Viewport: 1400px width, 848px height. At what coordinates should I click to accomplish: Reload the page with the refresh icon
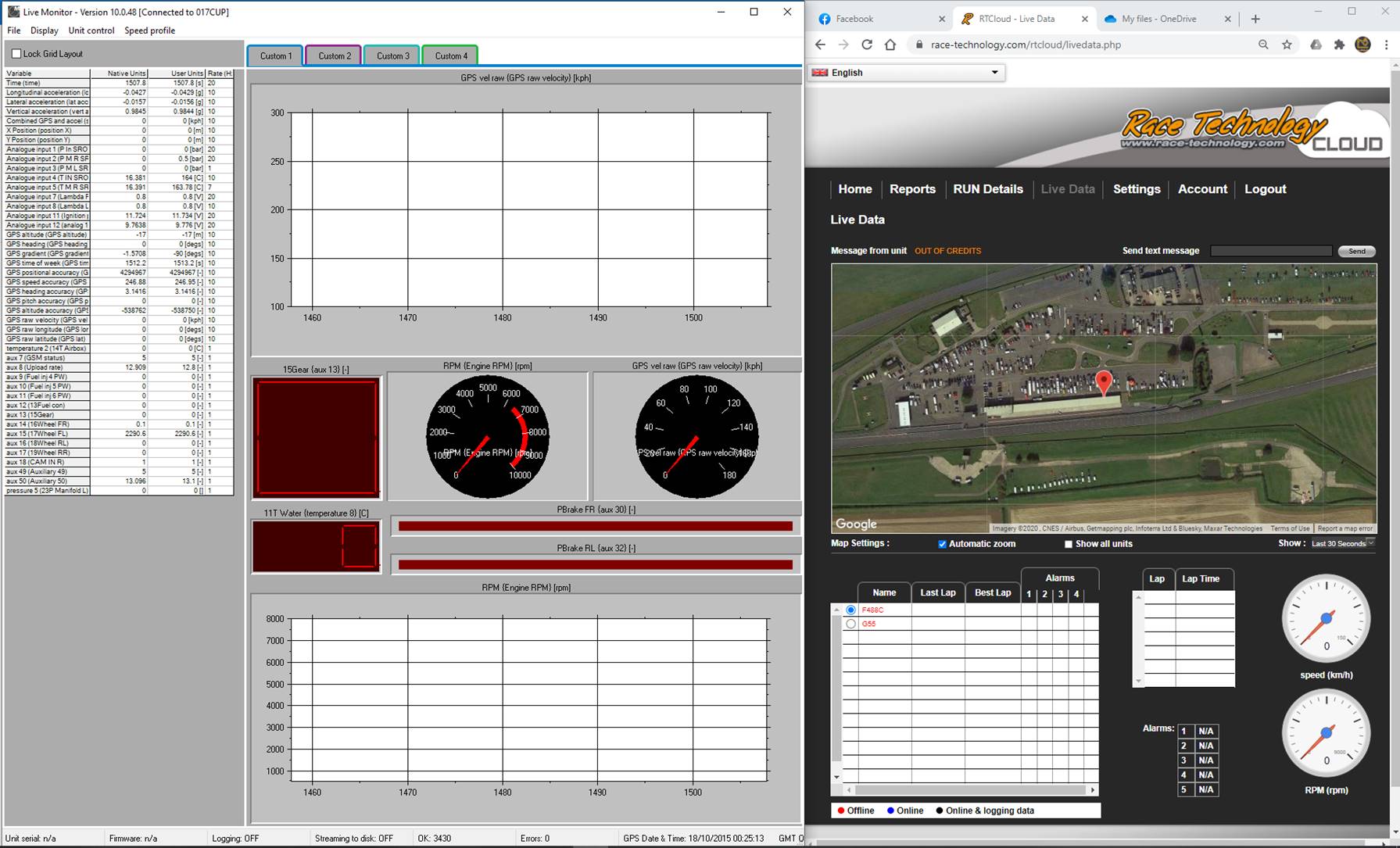tap(867, 45)
